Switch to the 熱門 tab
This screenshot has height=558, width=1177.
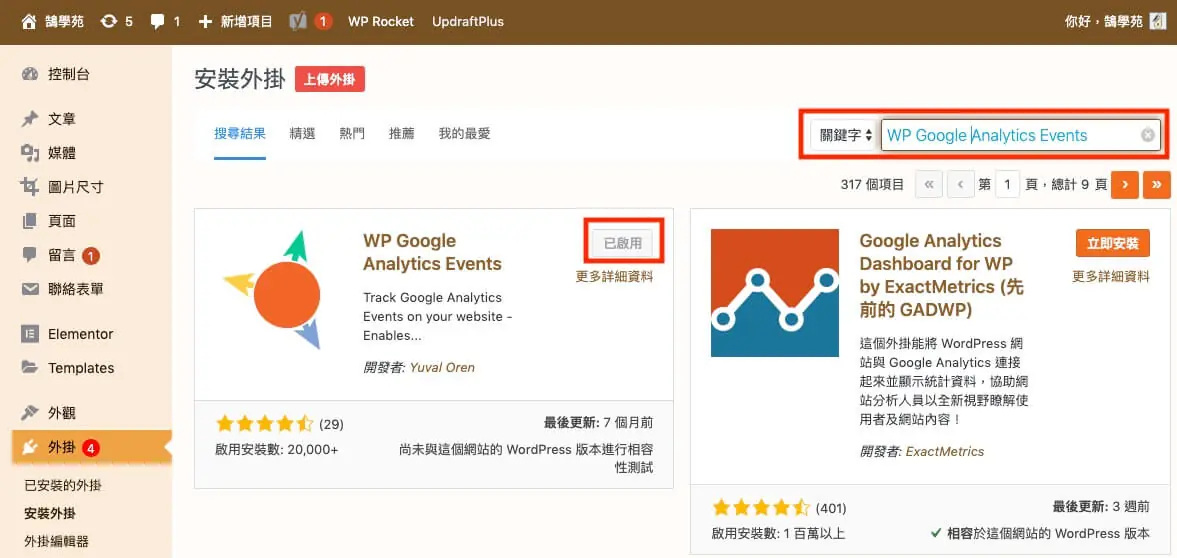point(352,134)
